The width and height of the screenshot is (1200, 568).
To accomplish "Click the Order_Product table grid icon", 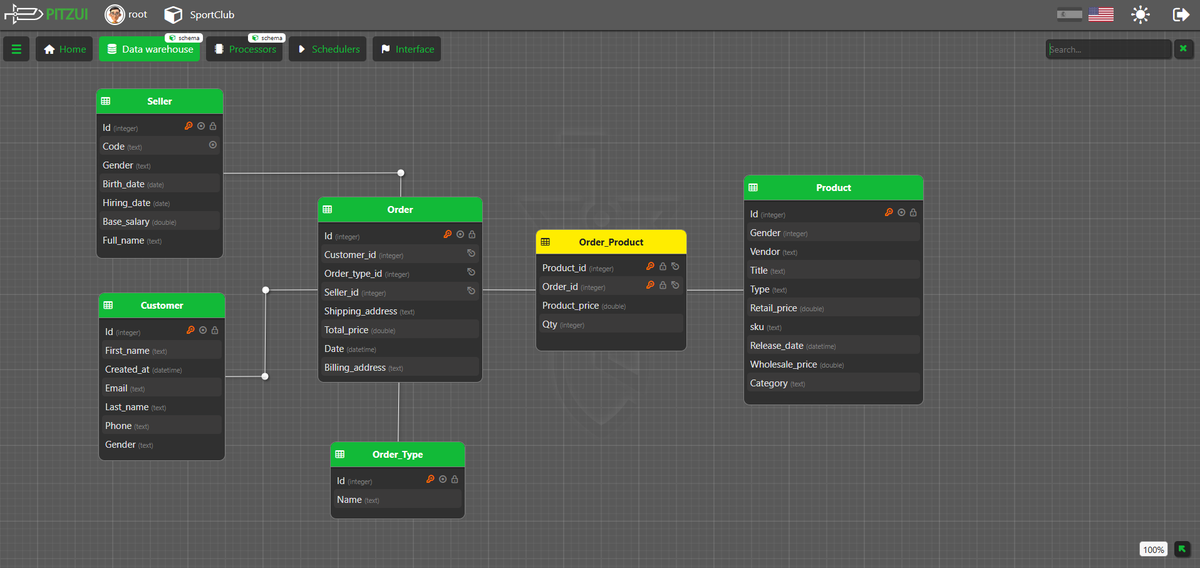I will coord(545,242).
